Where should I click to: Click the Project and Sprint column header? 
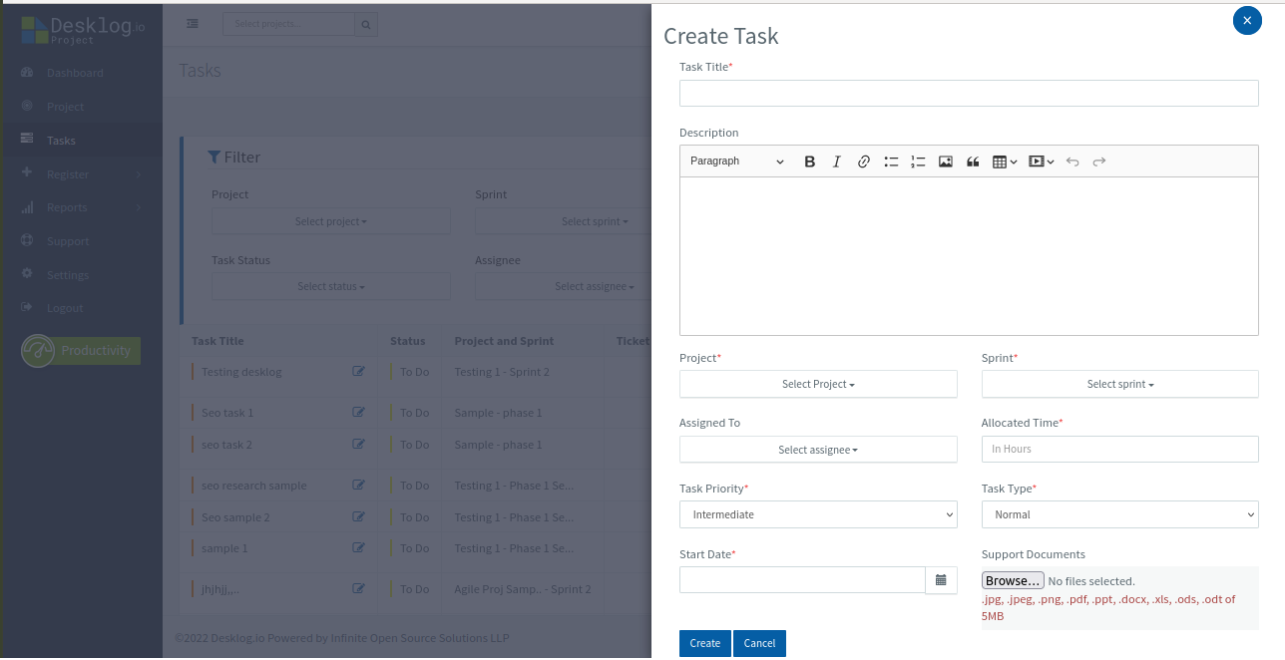504,341
